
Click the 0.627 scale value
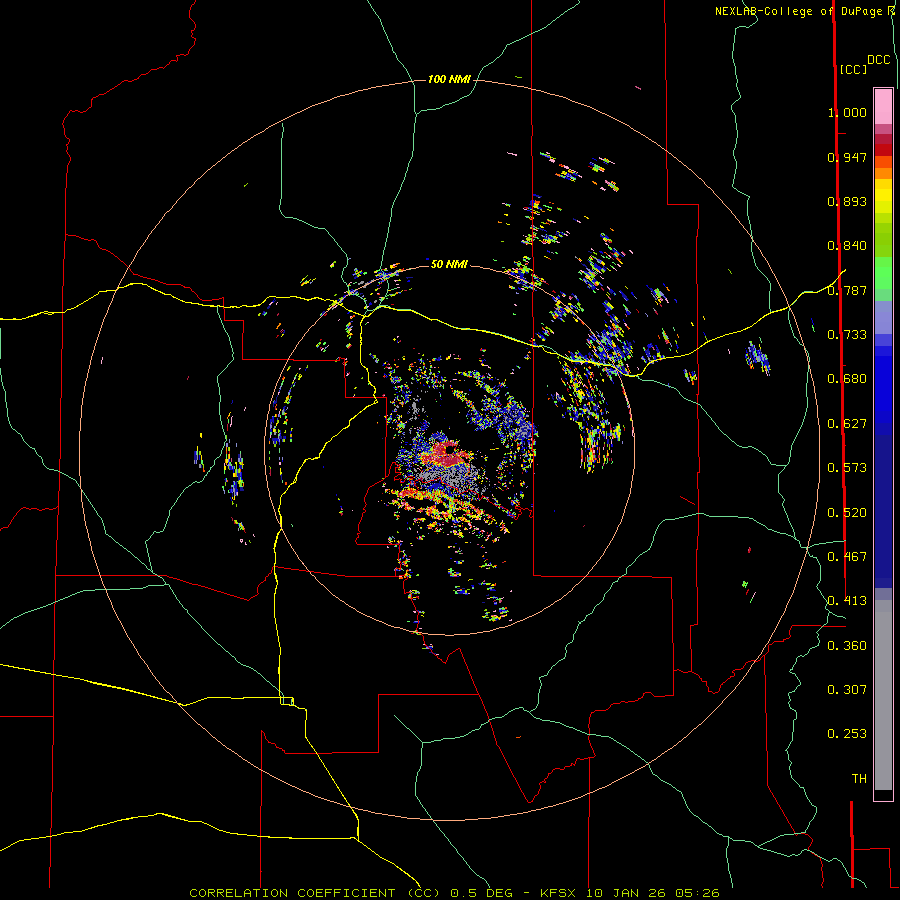(847, 424)
